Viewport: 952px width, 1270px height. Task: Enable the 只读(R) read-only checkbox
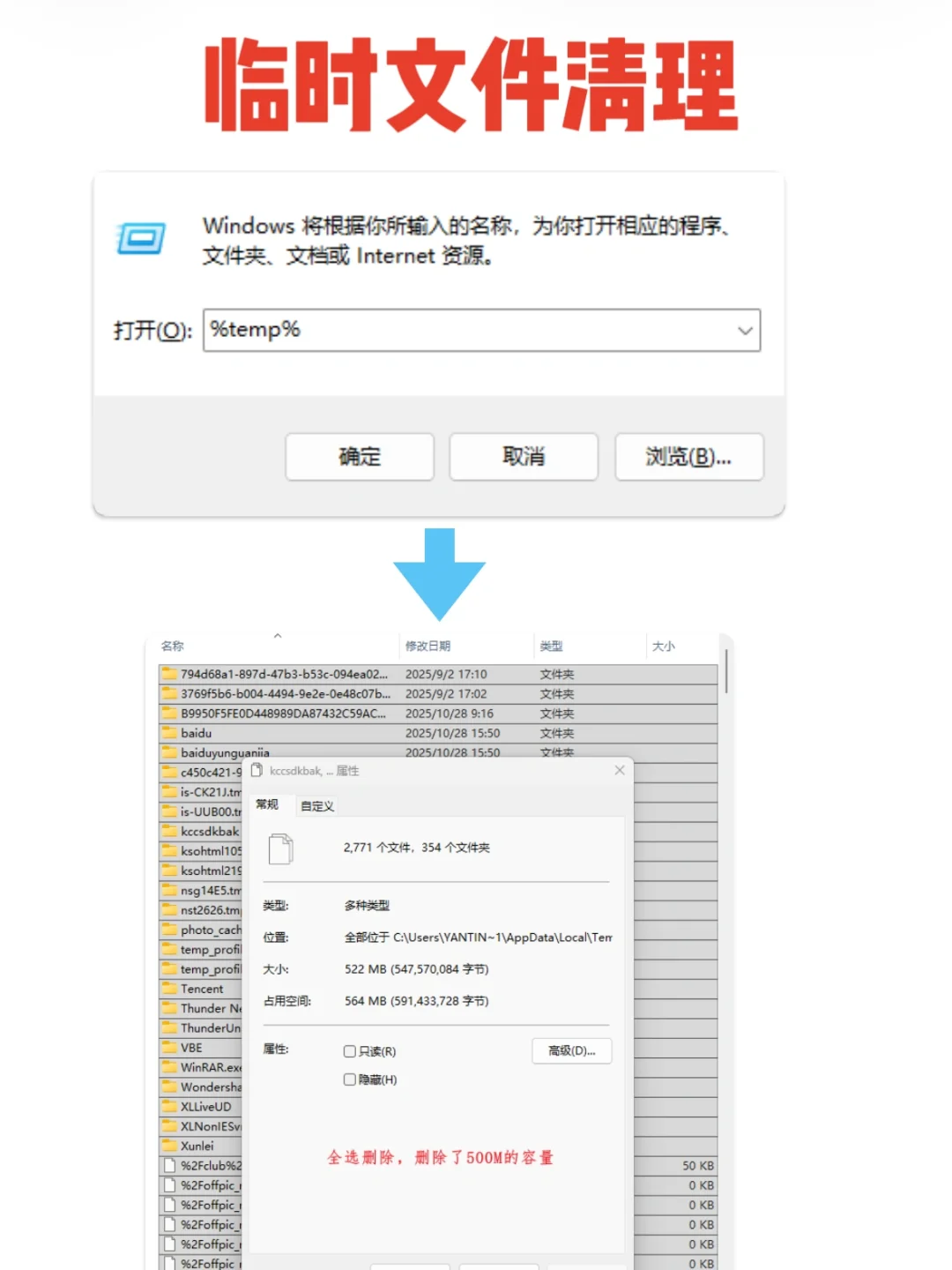pyautogui.click(x=350, y=1051)
